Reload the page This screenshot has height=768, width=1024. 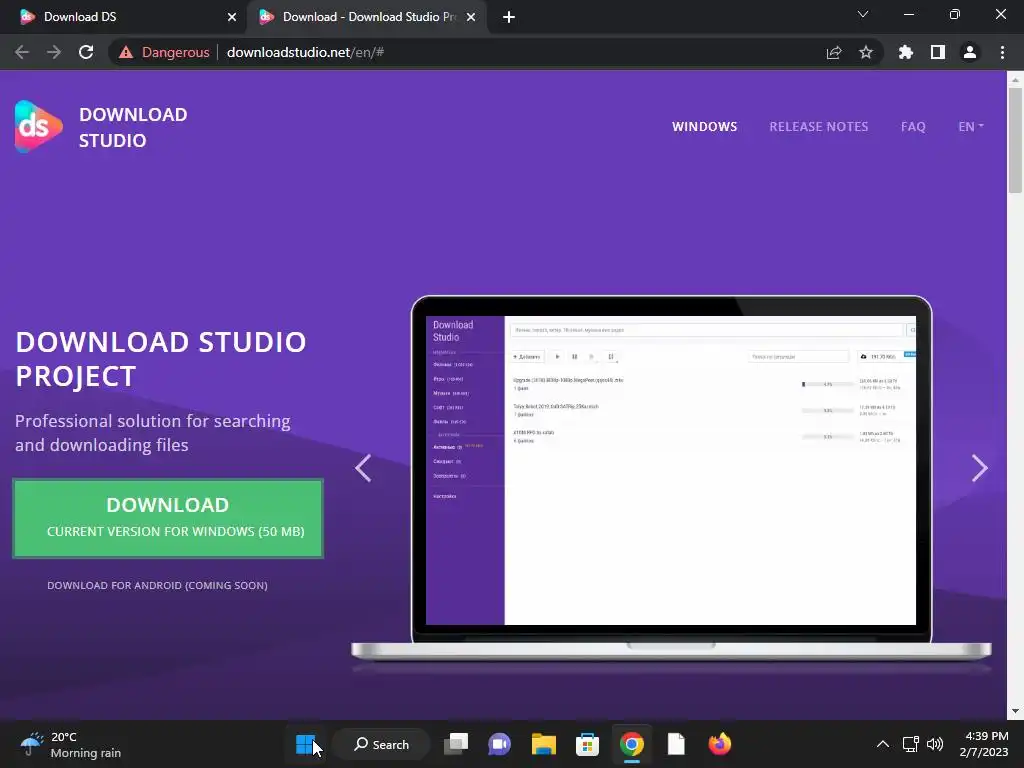point(86,52)
